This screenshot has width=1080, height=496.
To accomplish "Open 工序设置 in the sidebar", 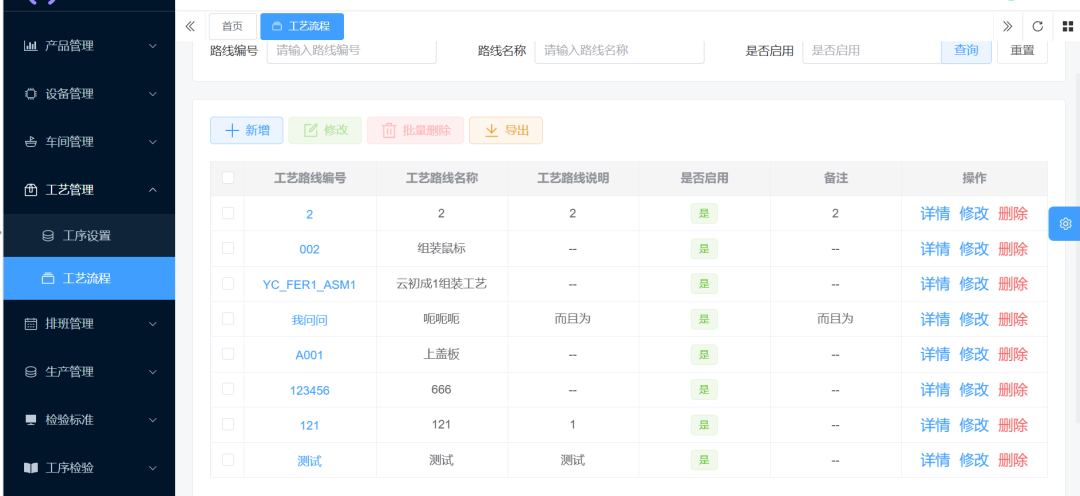I will click(87, 236).
